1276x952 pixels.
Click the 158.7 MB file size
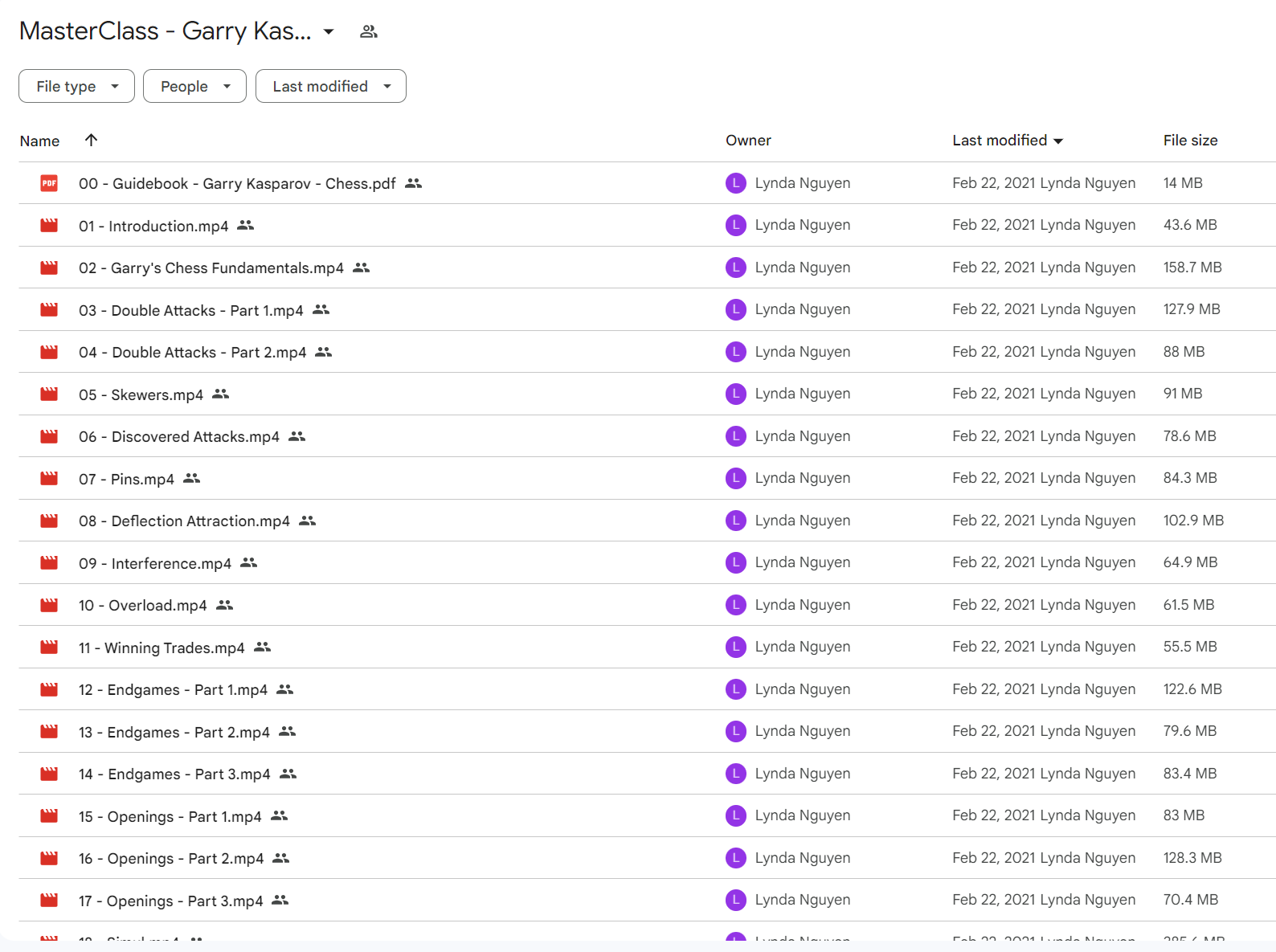pos(1192,268)
